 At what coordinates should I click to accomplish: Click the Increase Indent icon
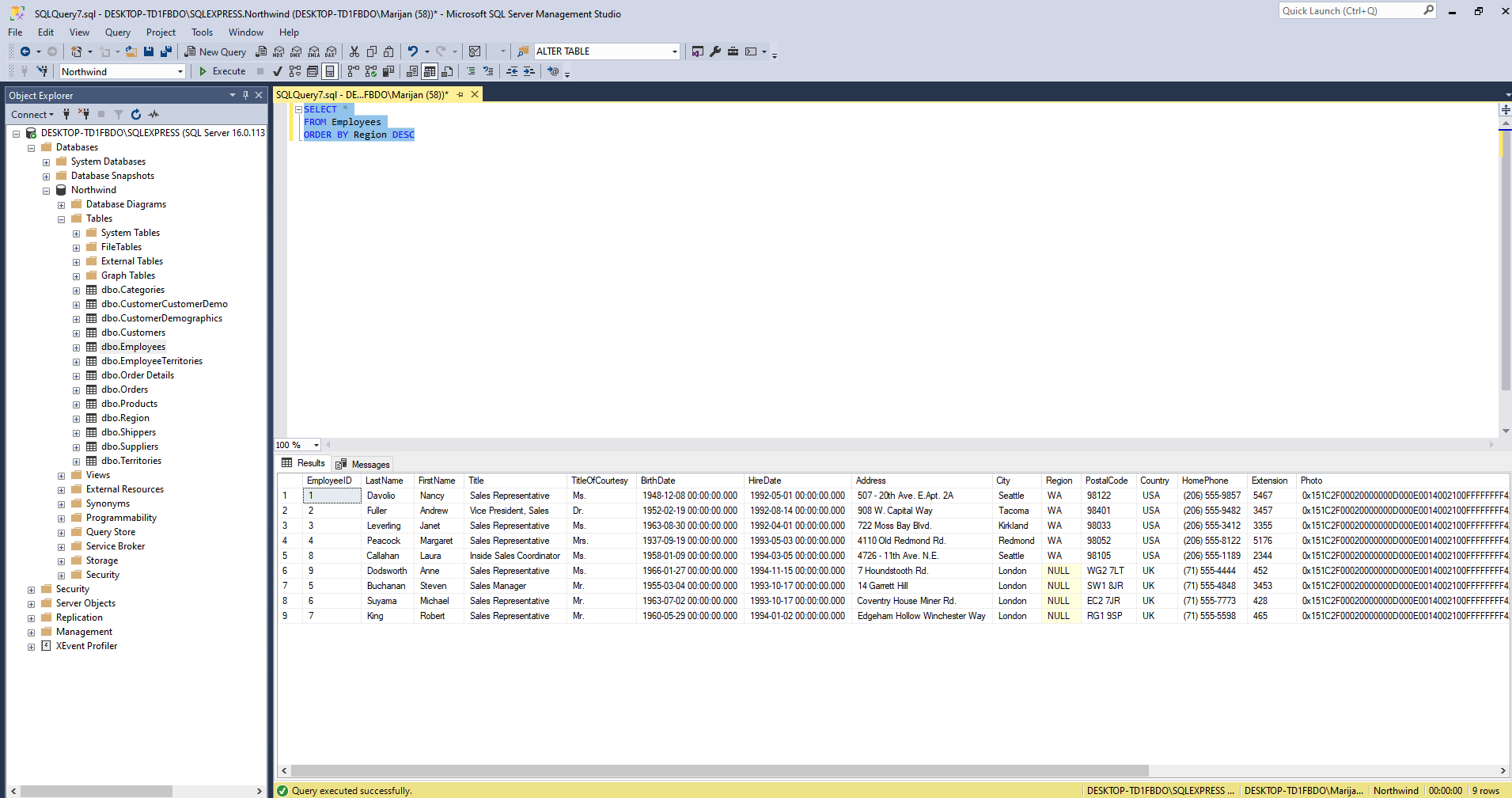(529, 71)
